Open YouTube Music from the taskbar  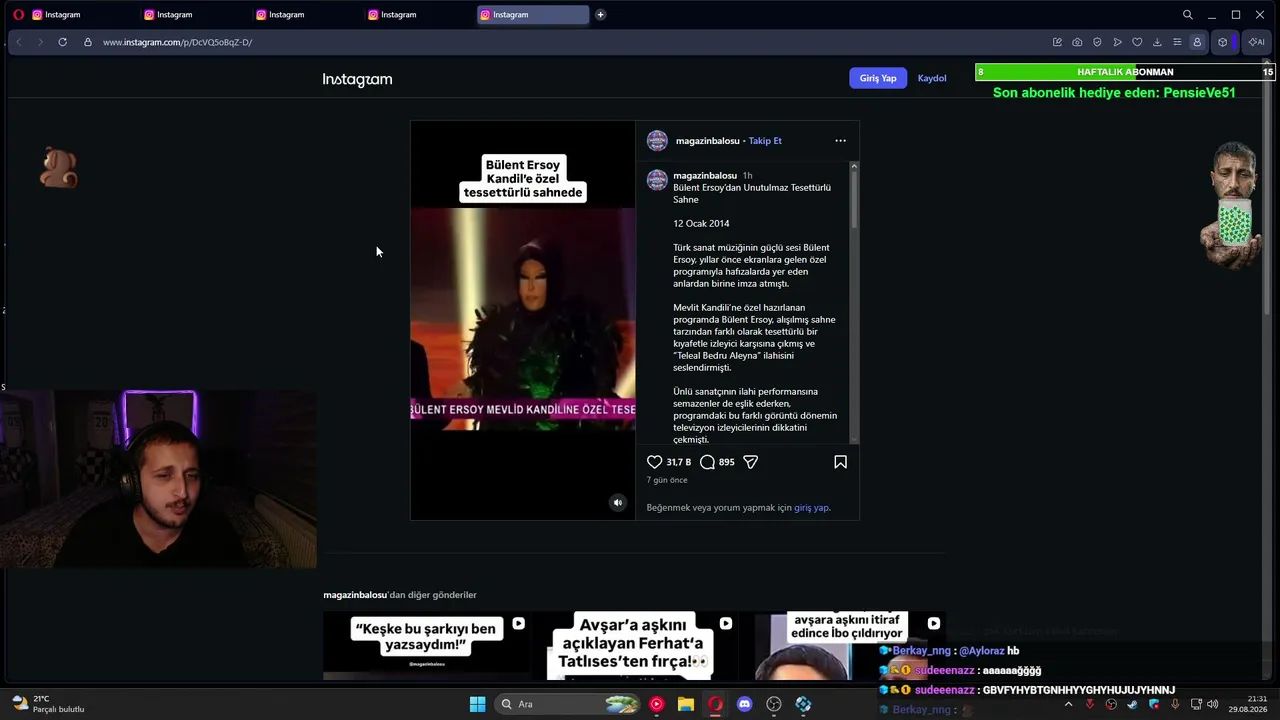pos(656,704)
